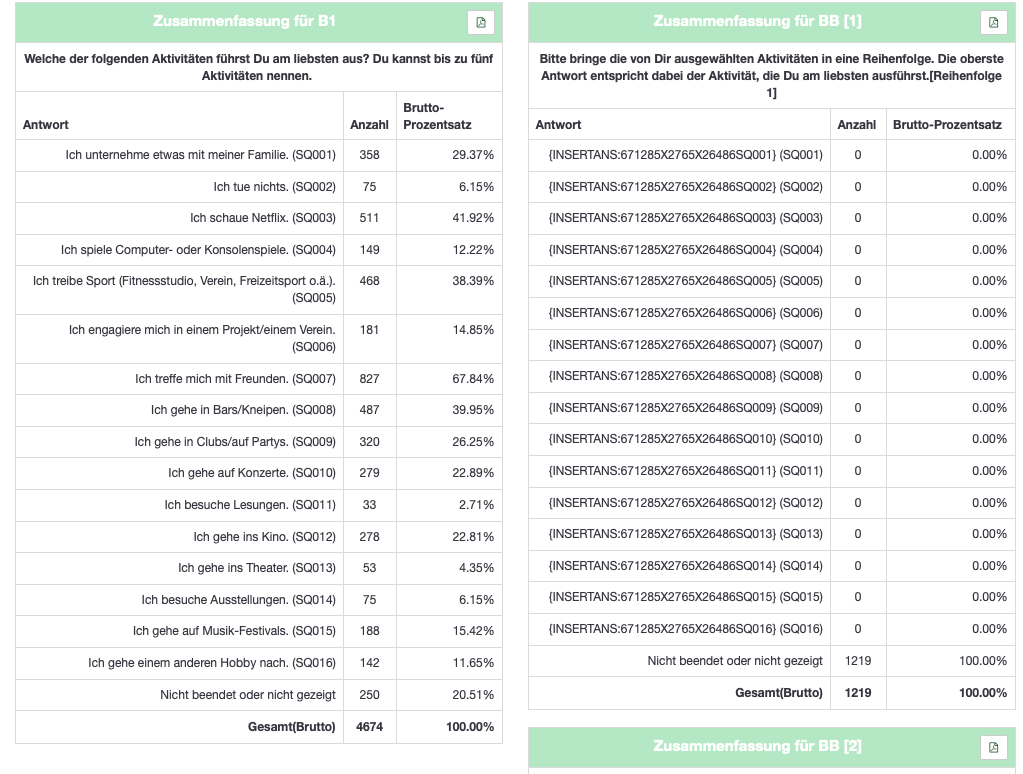This screenshot has width=1023, height=774.
Task: Select the 'Ich schaue Netflix' row
Action: coord(259,218)
